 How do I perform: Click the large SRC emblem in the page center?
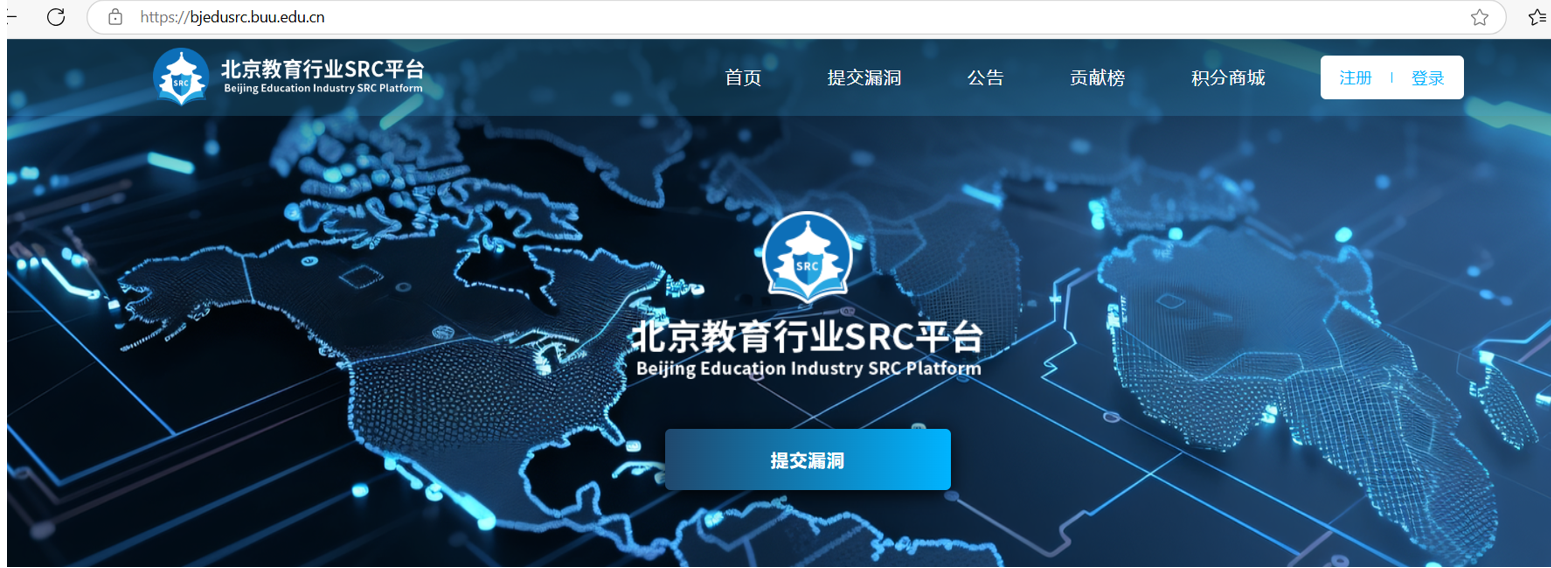point(806,257)
